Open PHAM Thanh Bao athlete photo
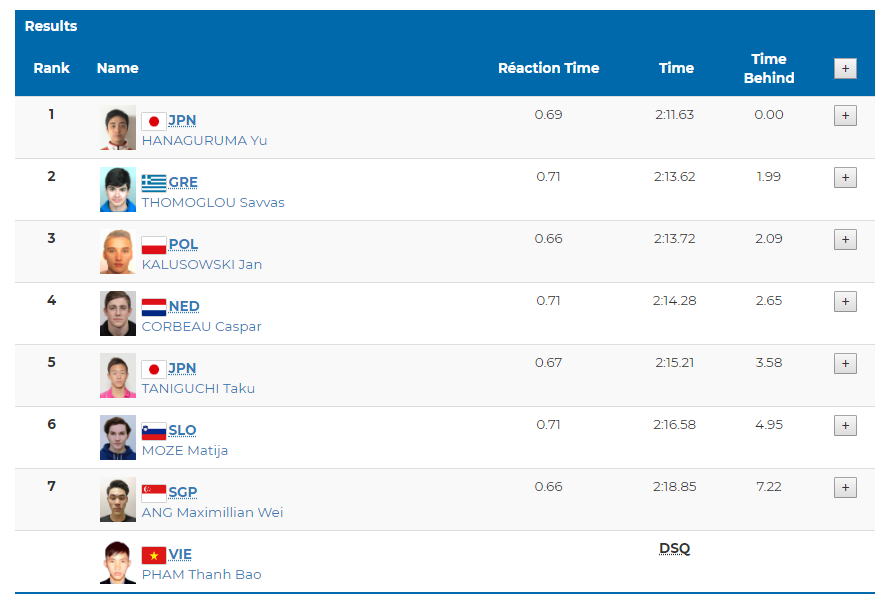This screenshot has height=597, width=878. click(118, 562)
